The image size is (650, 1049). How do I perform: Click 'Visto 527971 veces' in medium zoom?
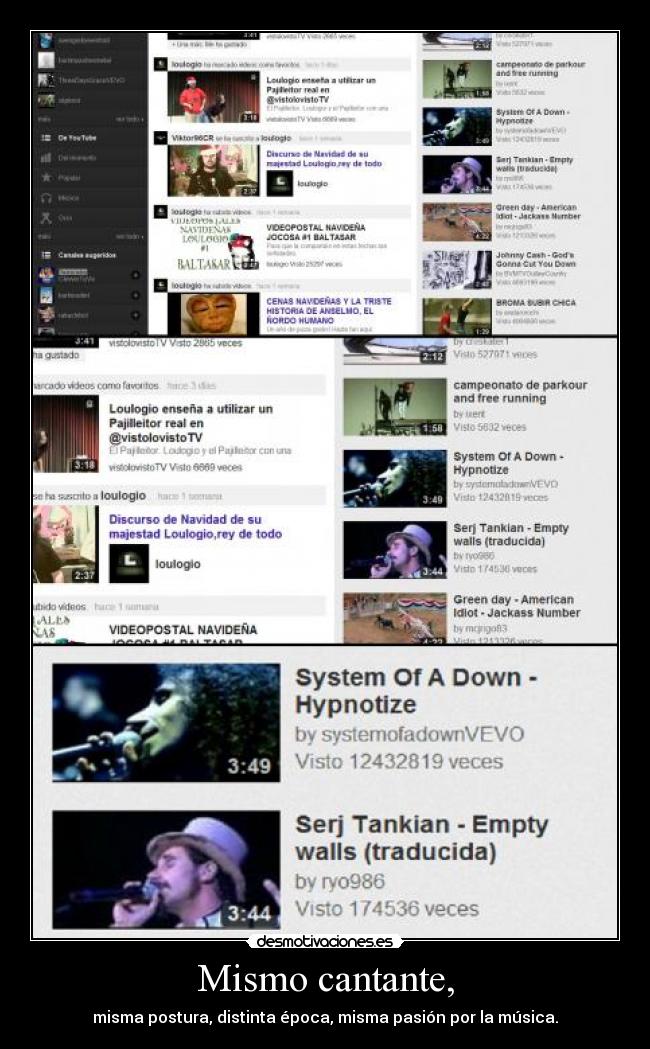[x=495, y=355]
